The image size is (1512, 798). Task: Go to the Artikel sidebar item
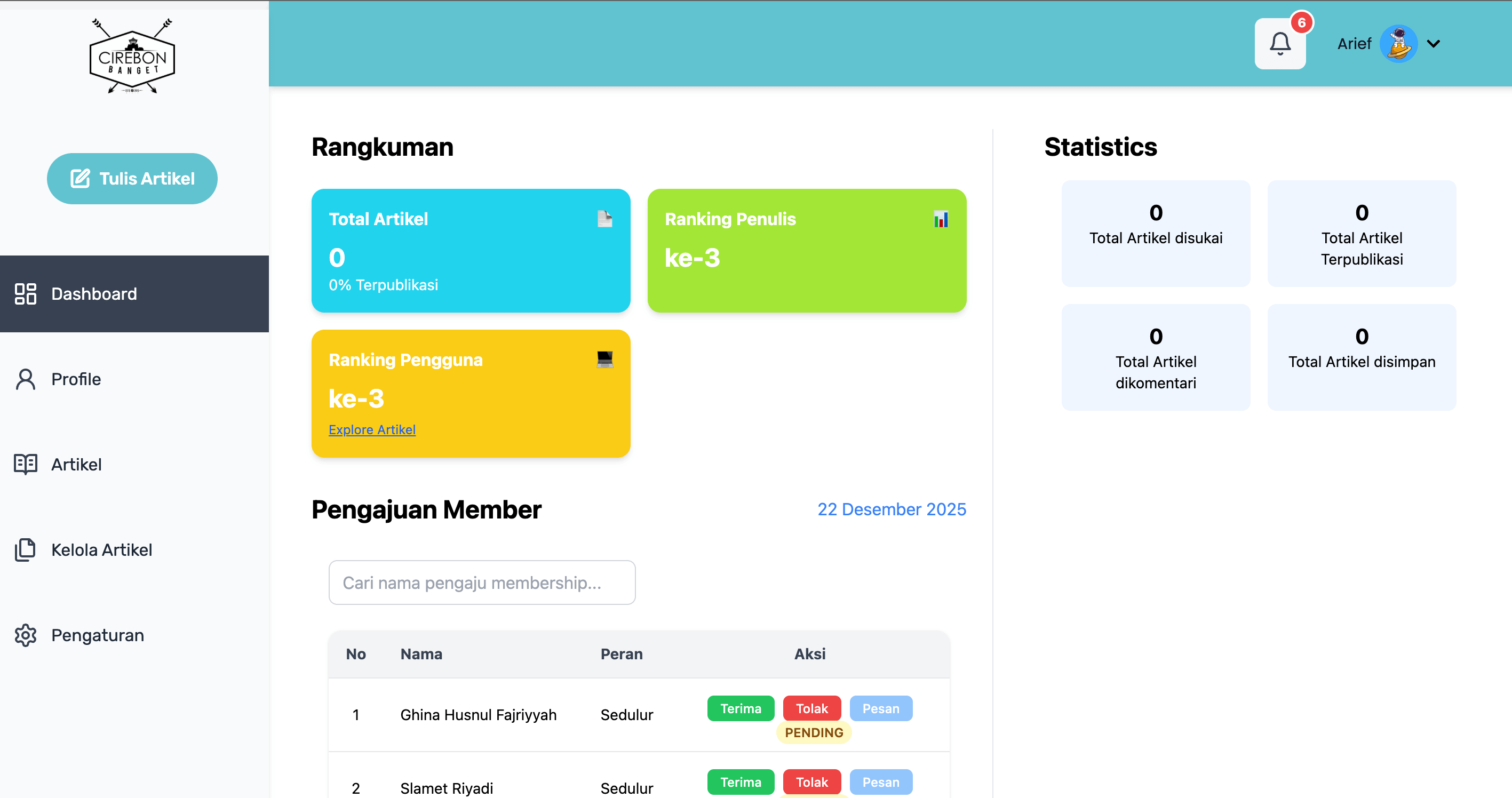[76, 465]
